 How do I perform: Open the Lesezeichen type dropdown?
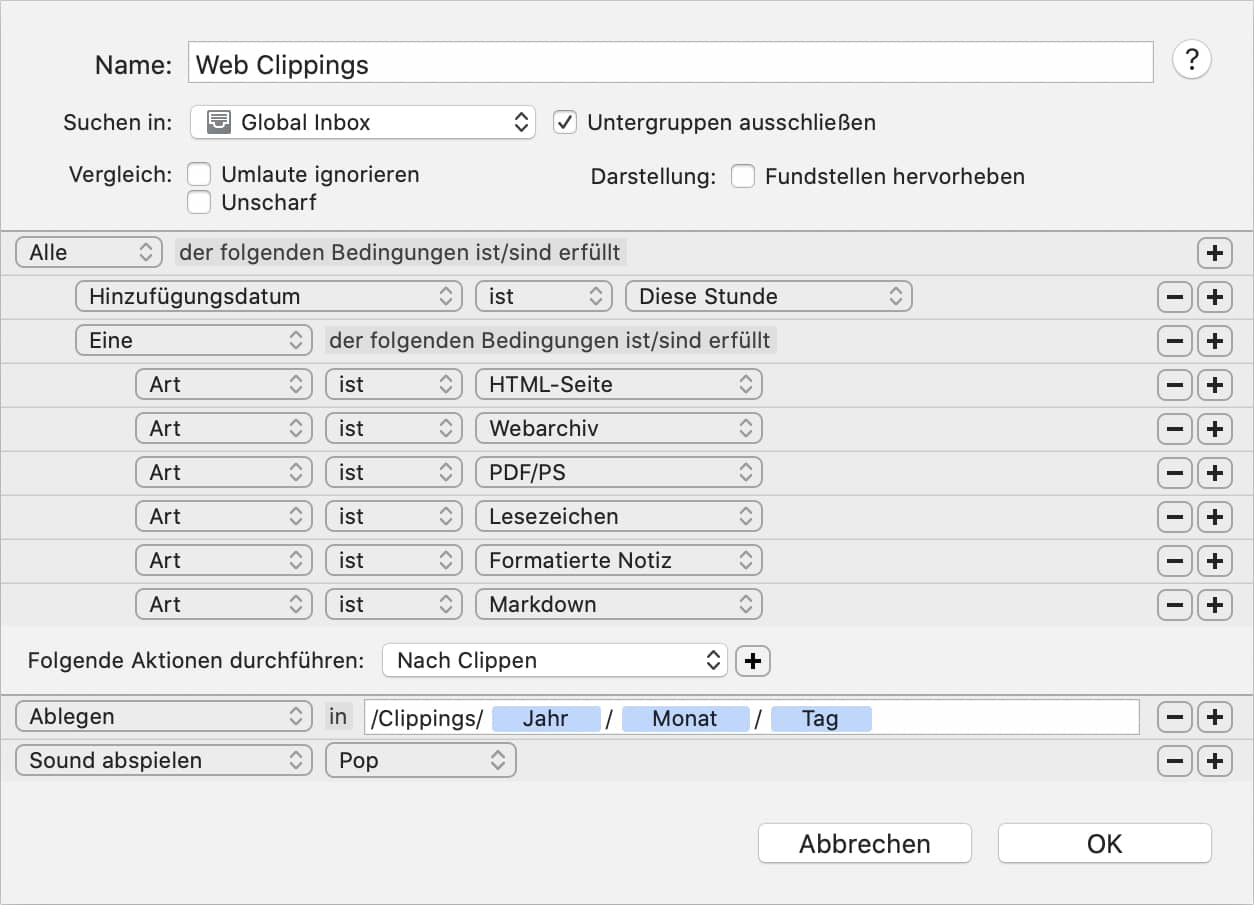pyautogui.click(x=619, y=517)
